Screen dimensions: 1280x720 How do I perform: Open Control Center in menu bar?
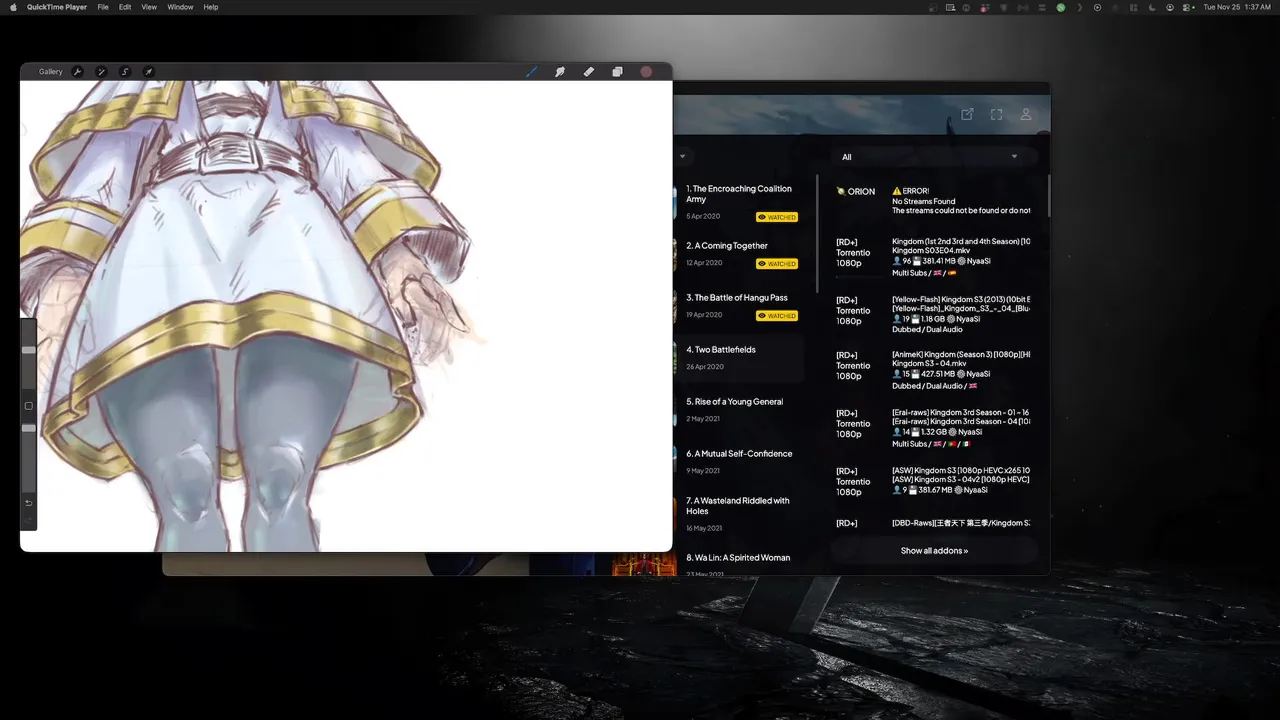tap(1186, 7)
